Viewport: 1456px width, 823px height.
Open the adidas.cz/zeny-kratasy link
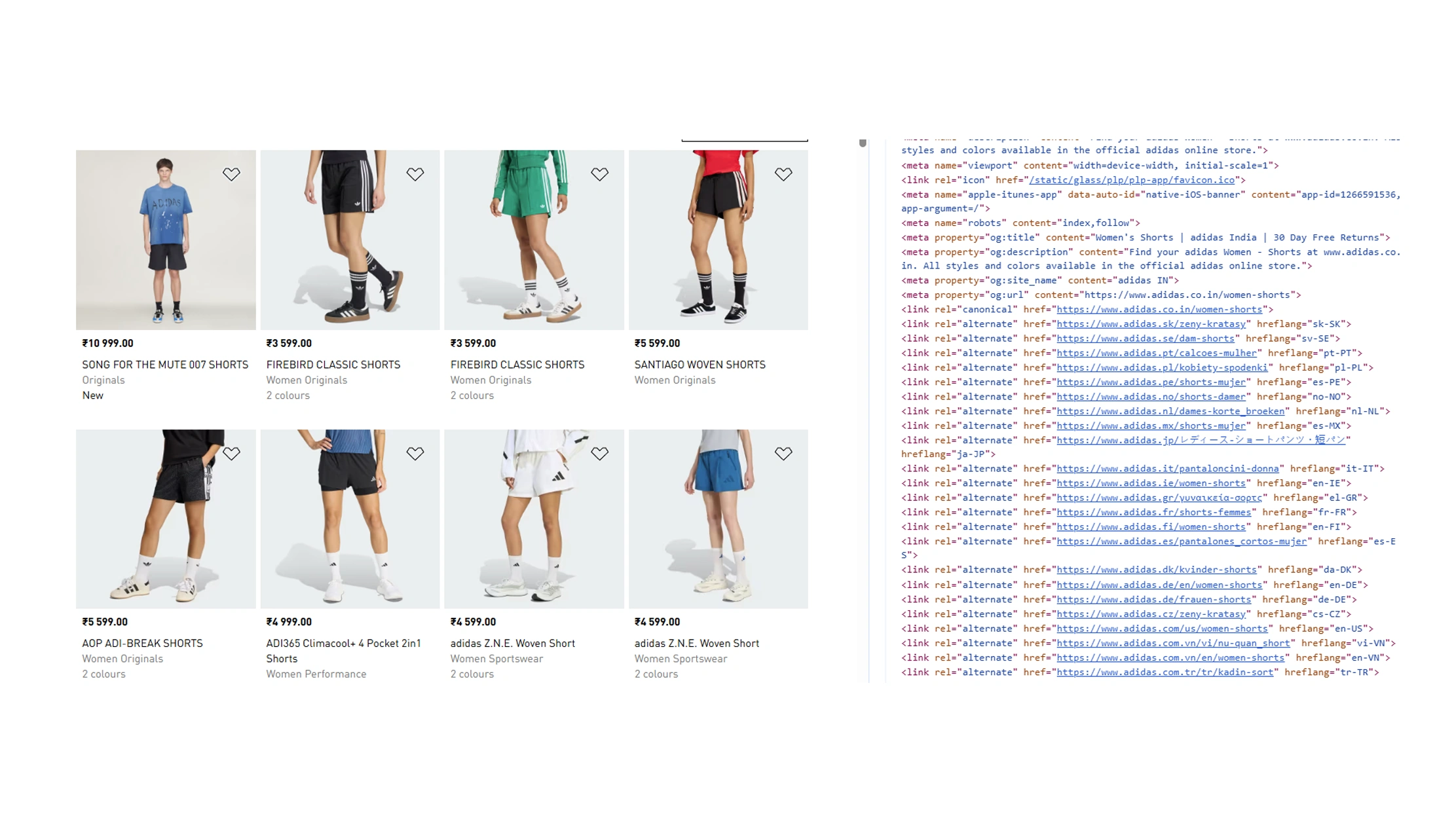pyautogui.click(x=1150, y=614)
